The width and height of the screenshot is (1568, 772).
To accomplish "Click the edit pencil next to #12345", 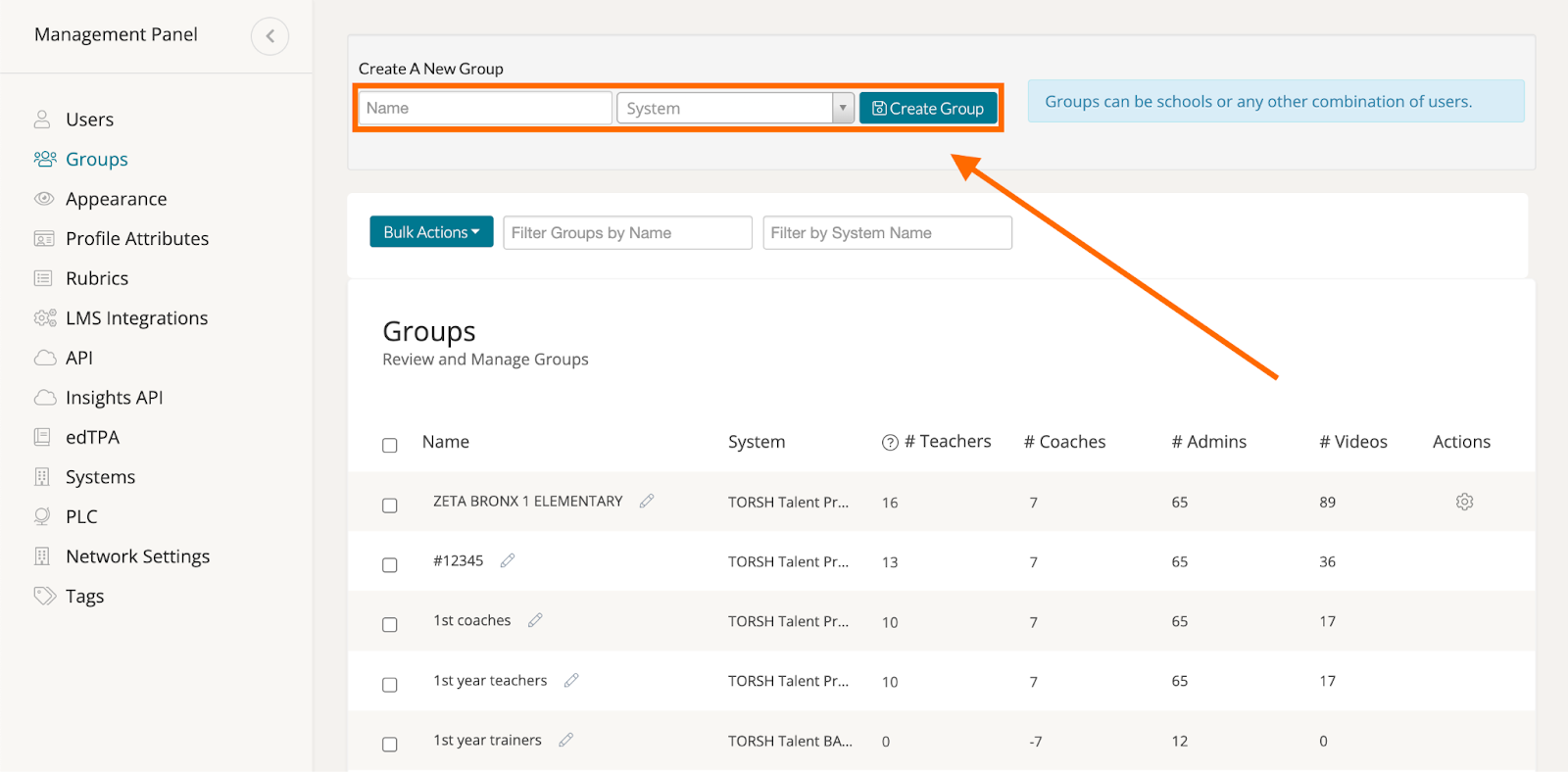I will tap(508, 560).
